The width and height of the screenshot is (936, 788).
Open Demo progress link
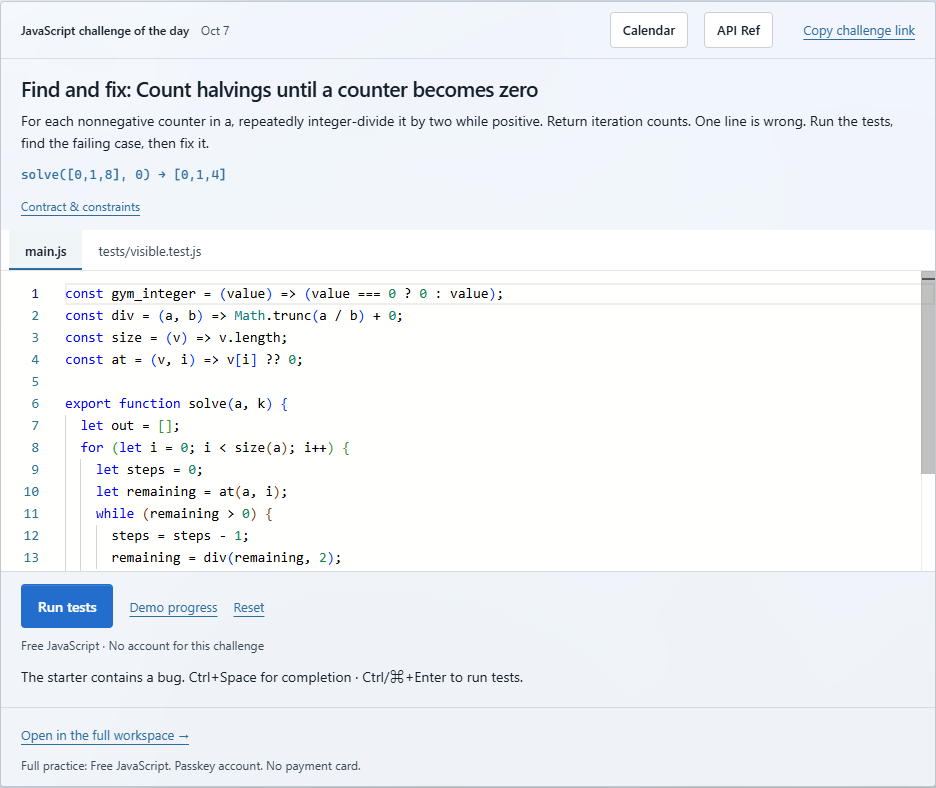173,608
